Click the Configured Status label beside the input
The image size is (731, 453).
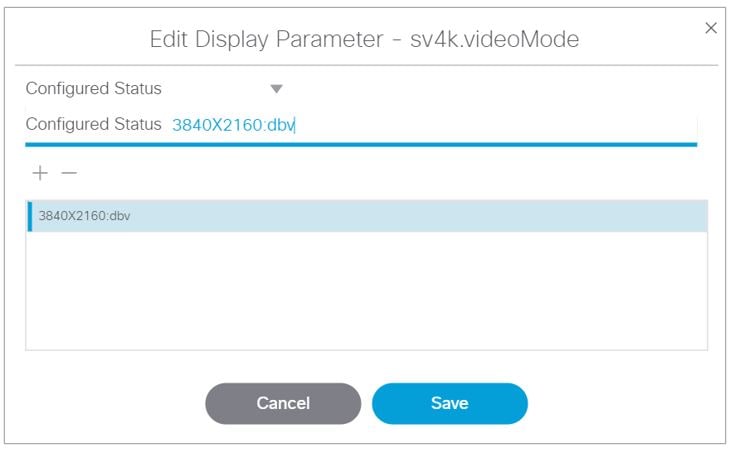pyautogui.click(x=93, y=124)
